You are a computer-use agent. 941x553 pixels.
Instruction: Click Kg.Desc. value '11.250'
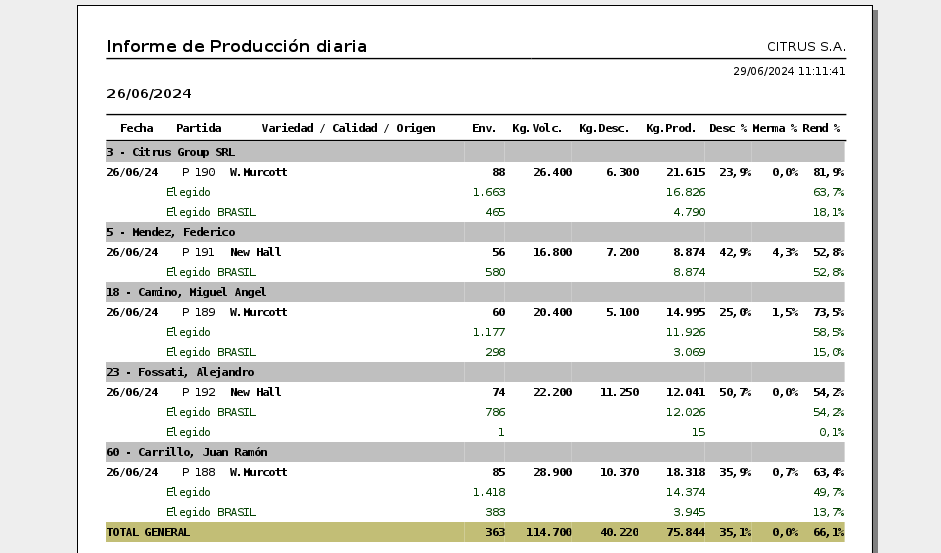pyautogui.click(x=620, y=391)
